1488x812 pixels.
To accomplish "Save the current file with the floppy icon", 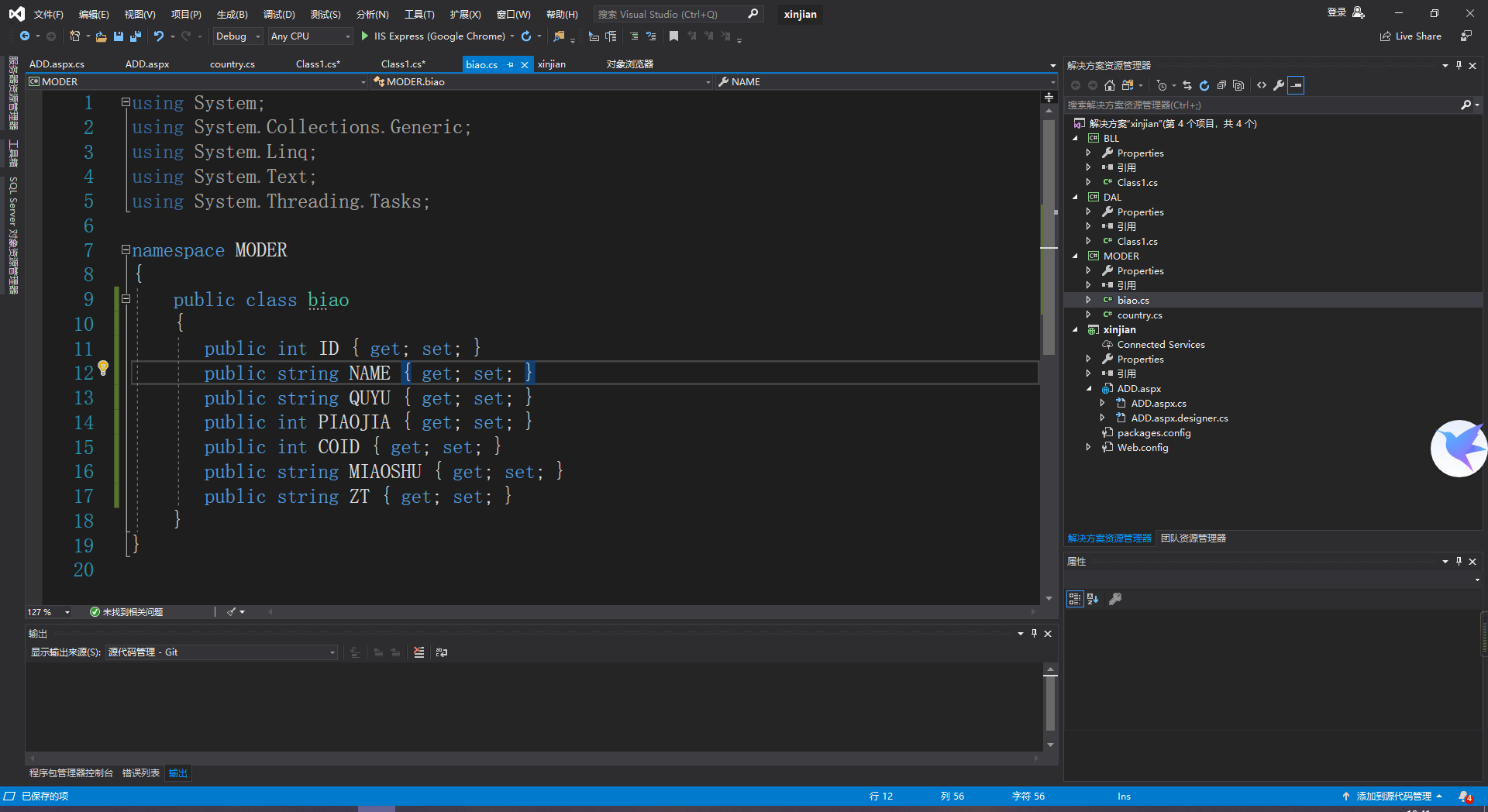I will (119, 36).
